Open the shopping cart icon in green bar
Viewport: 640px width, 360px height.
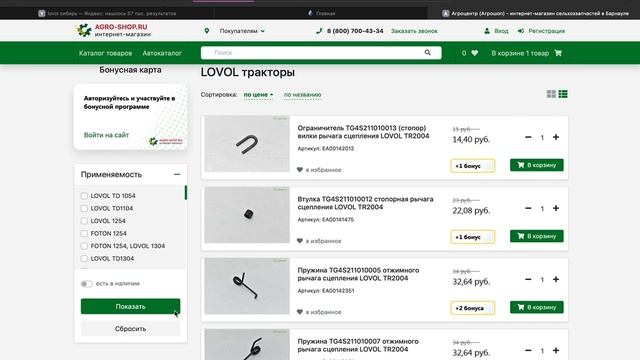pyautogui.click(x=558, y=53)
